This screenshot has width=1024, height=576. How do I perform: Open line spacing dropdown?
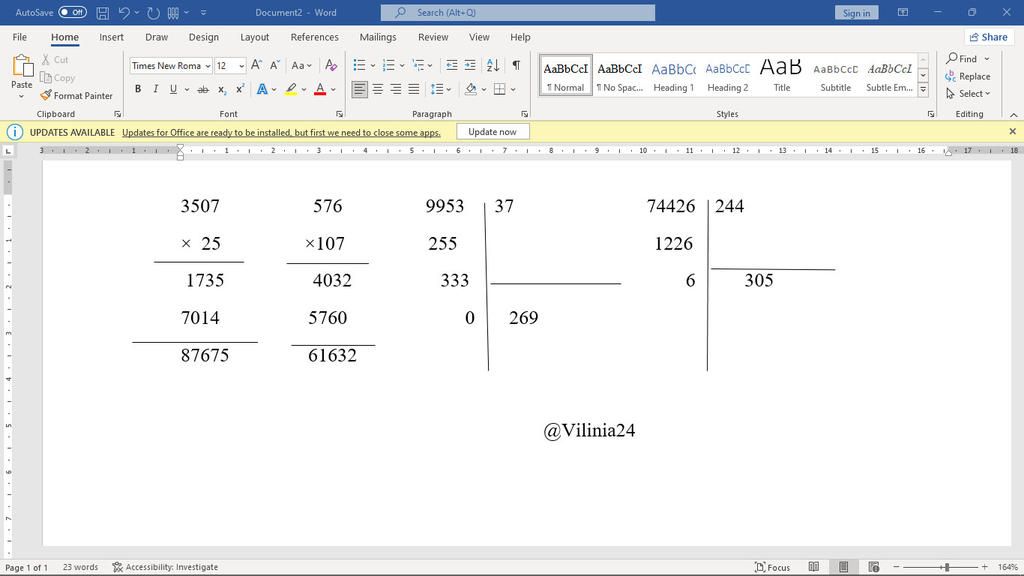pyautogui.click(x=440, y=89)
